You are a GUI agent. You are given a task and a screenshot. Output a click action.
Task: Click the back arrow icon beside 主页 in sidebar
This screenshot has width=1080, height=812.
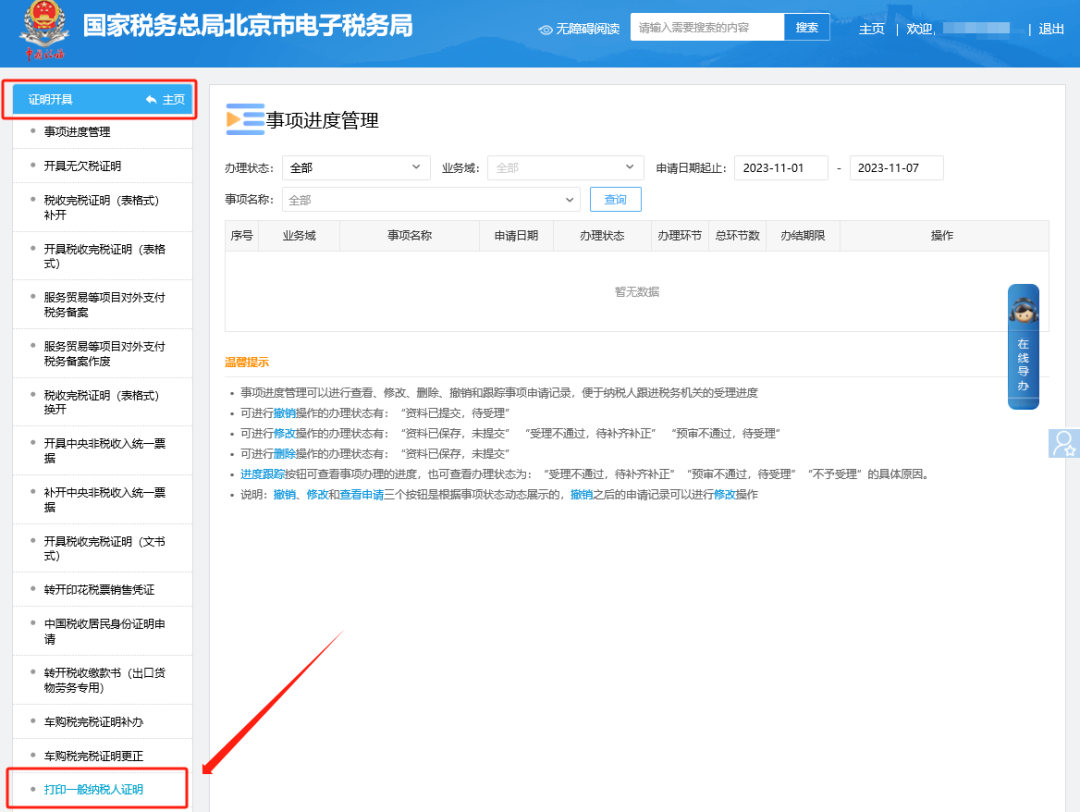pyautogui.click(x=151, y=100)
